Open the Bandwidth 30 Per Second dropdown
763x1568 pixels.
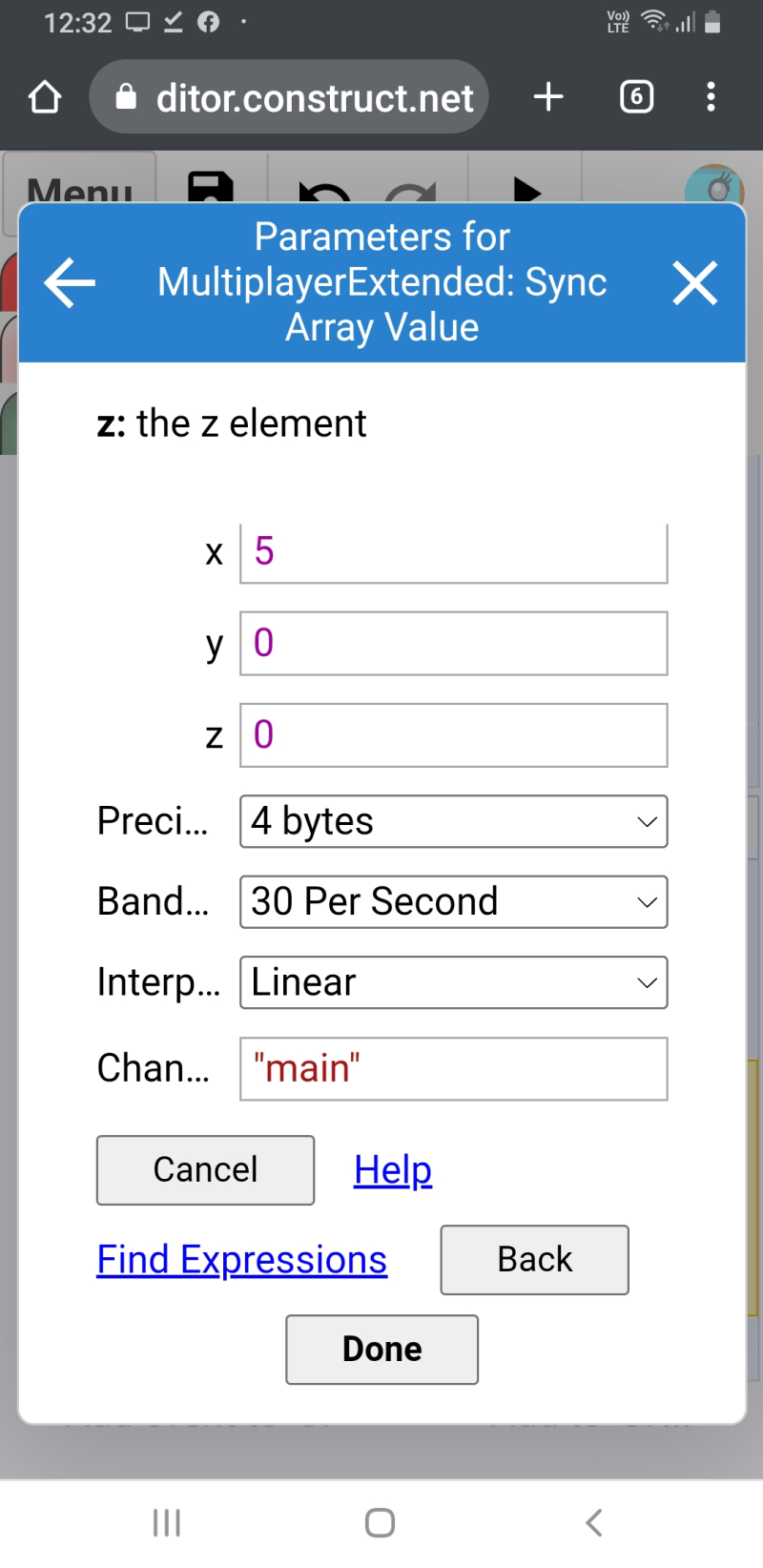click(x=453, y=901)
